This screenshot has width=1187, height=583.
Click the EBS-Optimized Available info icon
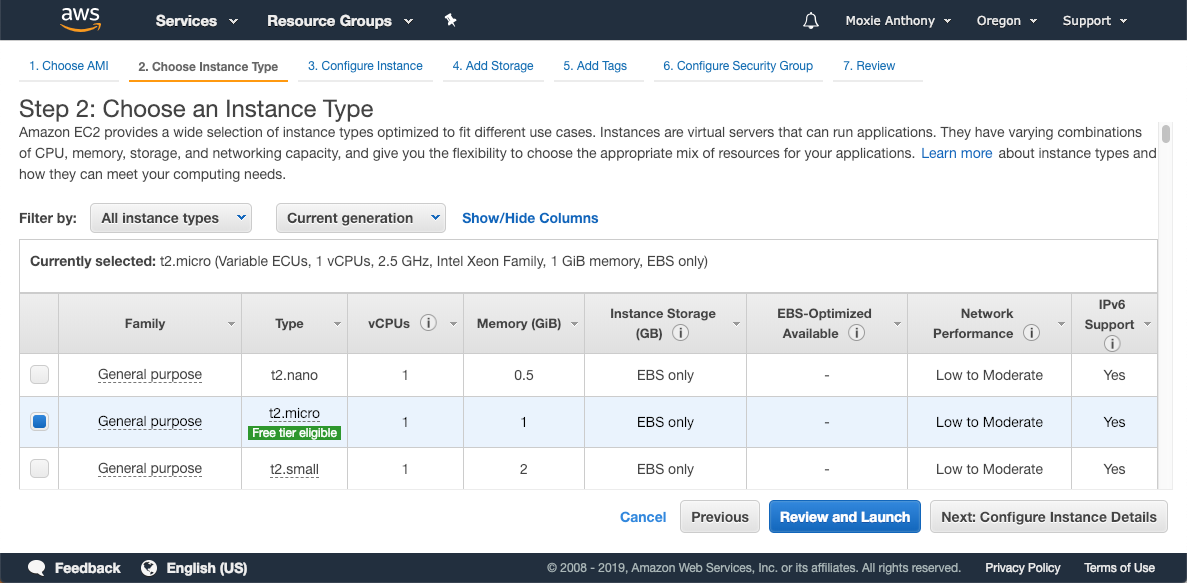click(x=856, y=333)
